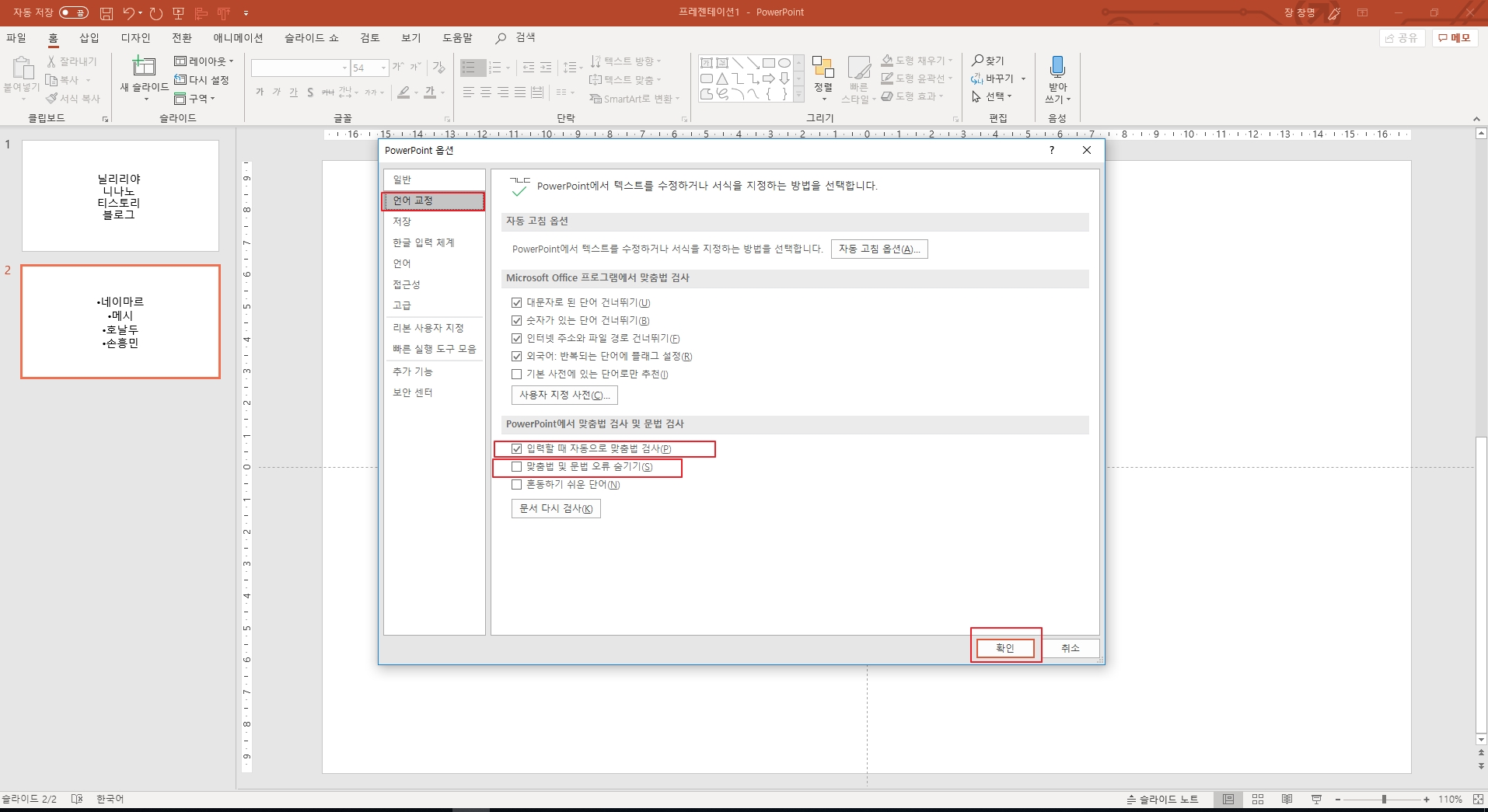Click the Comments (메모) button
Viewport: 1488px width, 812px height.
pos(1455,38)
